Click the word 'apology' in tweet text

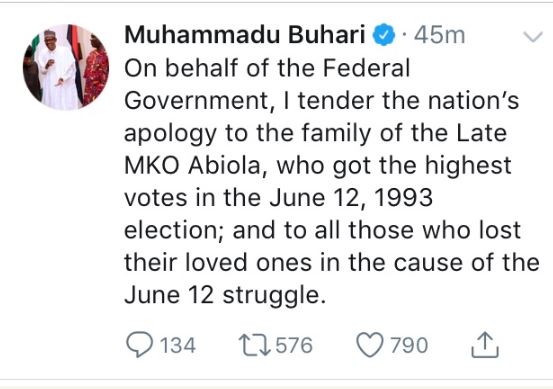click(170, 134)
